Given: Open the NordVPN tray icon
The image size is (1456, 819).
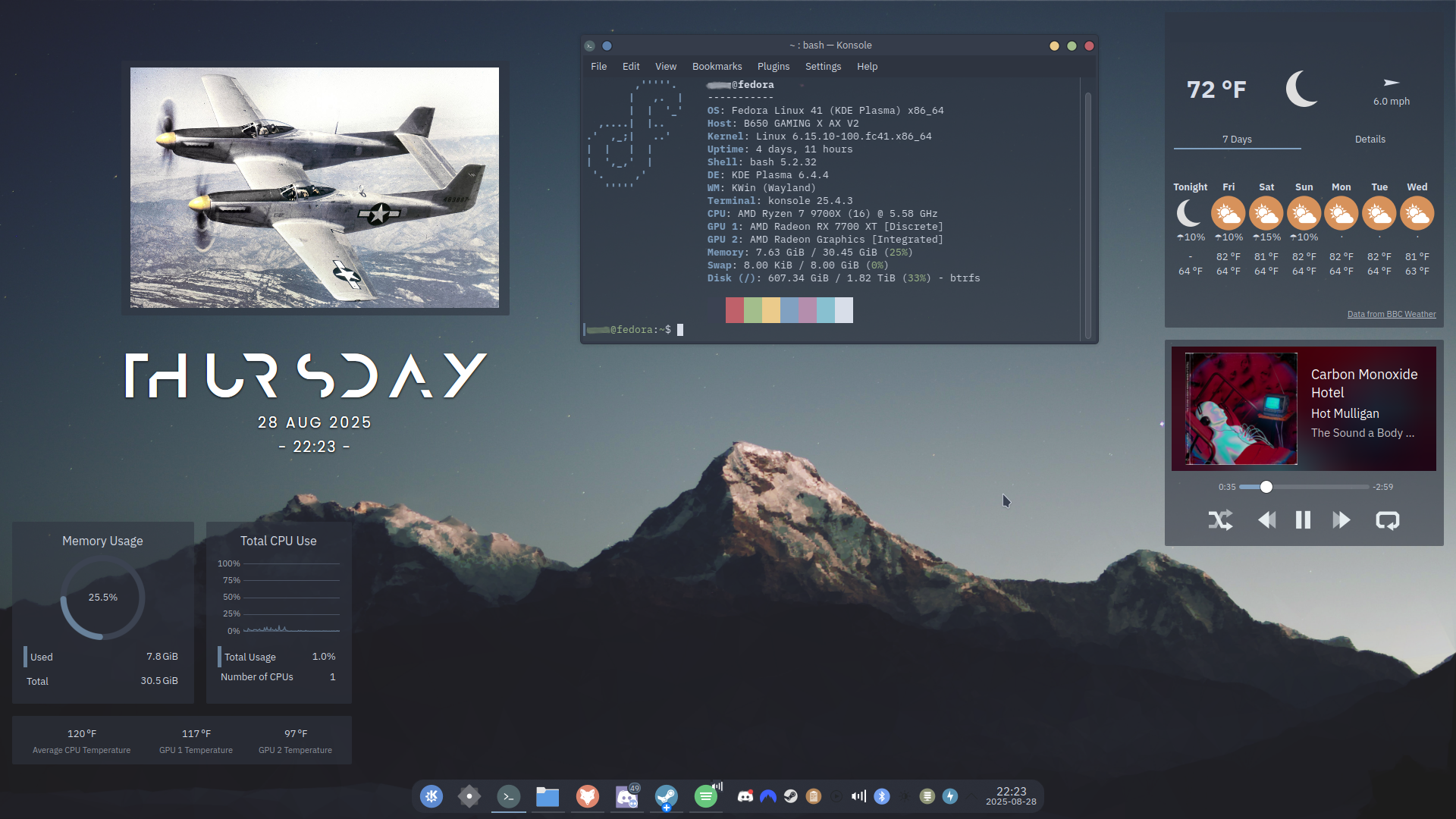Looking at the screenshot, I should coord(768,796).
